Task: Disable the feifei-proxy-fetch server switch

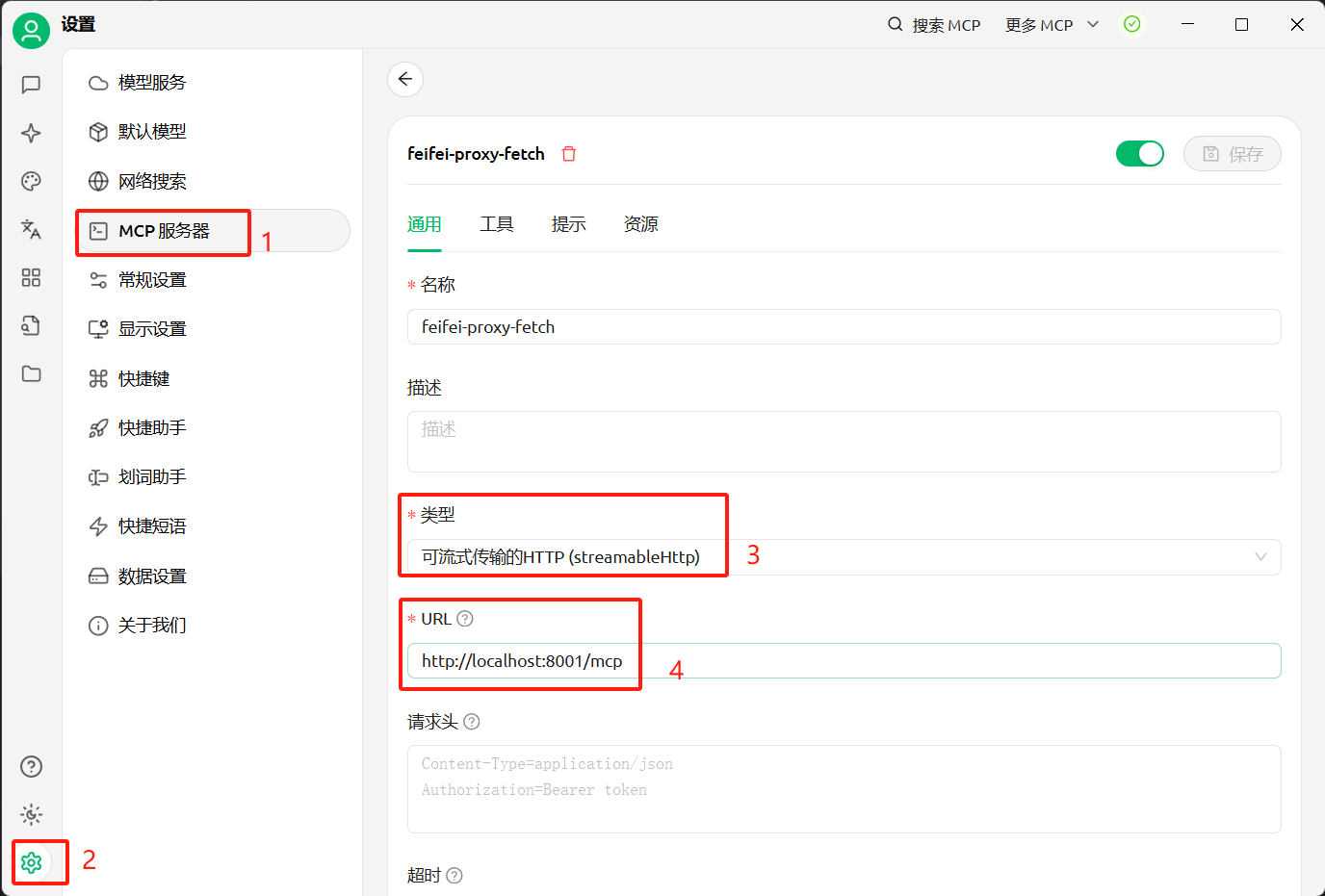Action: (1139, 154)
